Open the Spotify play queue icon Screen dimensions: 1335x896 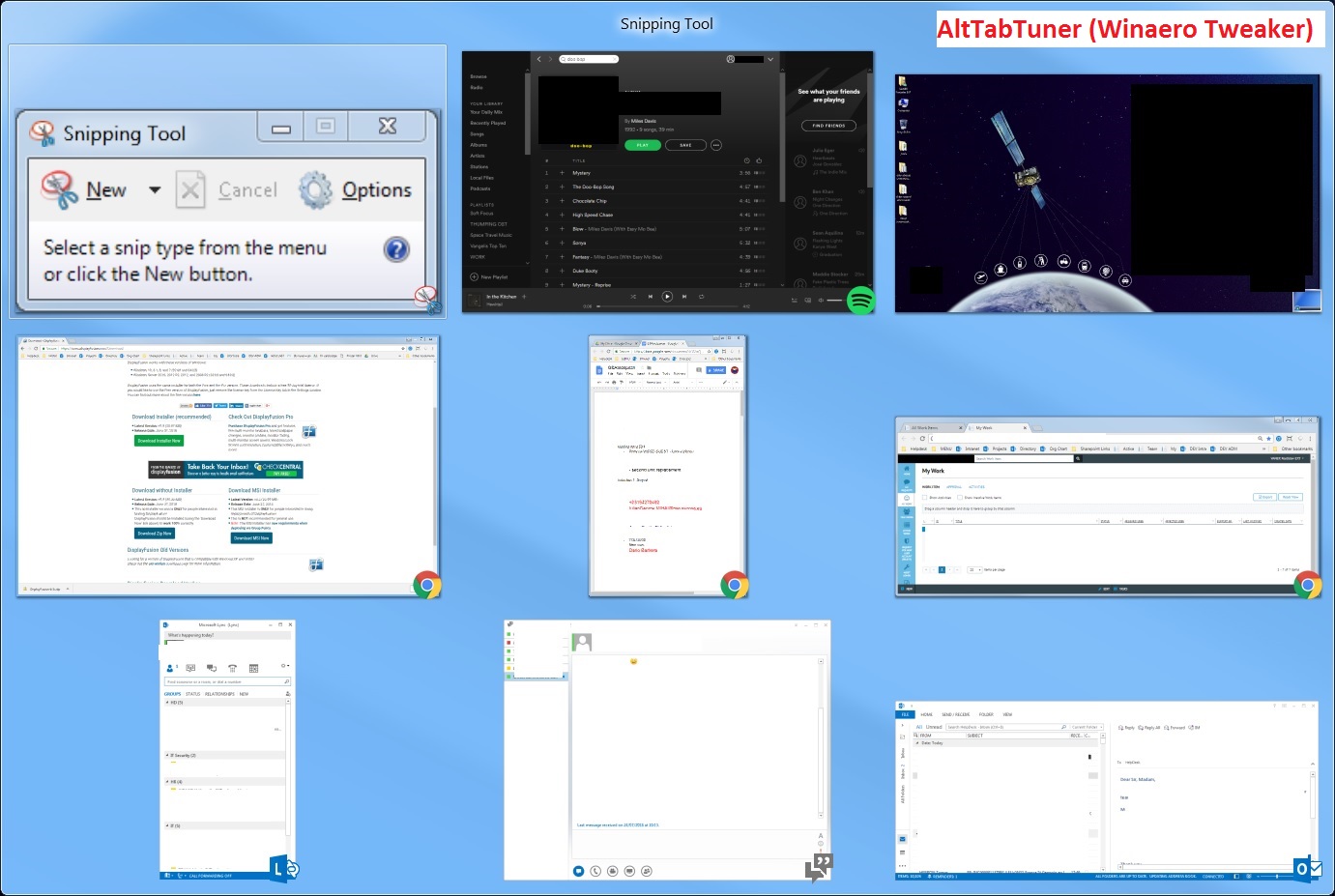(796, 301)
